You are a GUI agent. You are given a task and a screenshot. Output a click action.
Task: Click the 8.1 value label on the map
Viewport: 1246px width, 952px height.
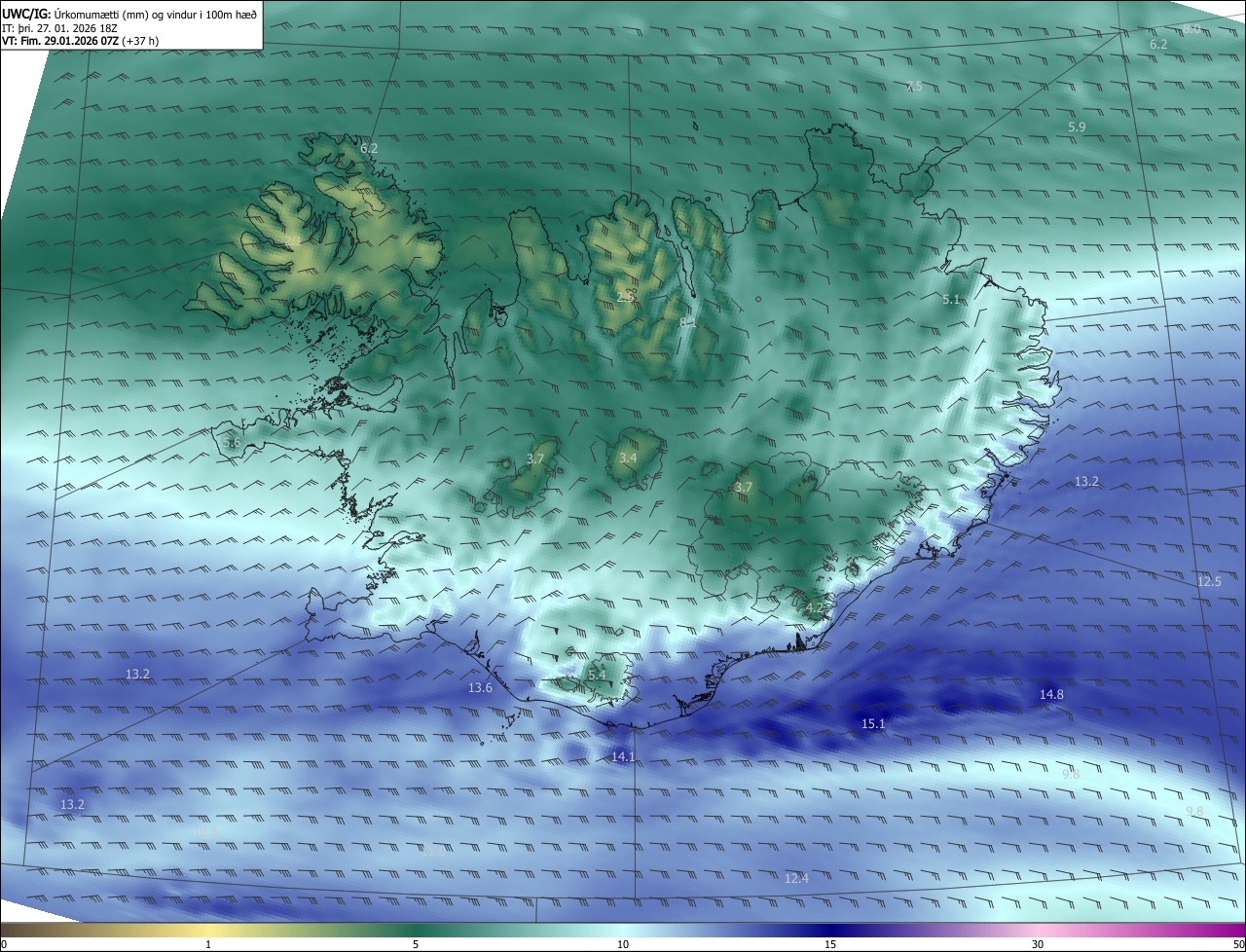pos(687,321)
